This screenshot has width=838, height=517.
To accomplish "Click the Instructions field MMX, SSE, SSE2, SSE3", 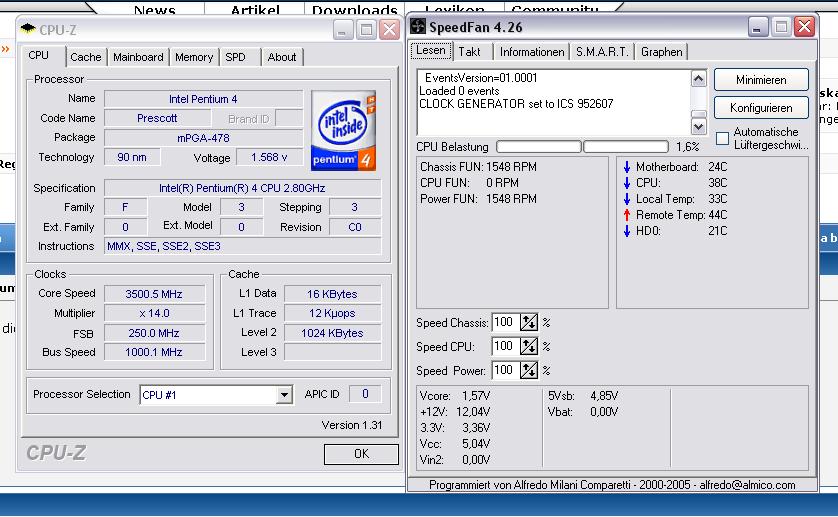I will tap(243, 246).
